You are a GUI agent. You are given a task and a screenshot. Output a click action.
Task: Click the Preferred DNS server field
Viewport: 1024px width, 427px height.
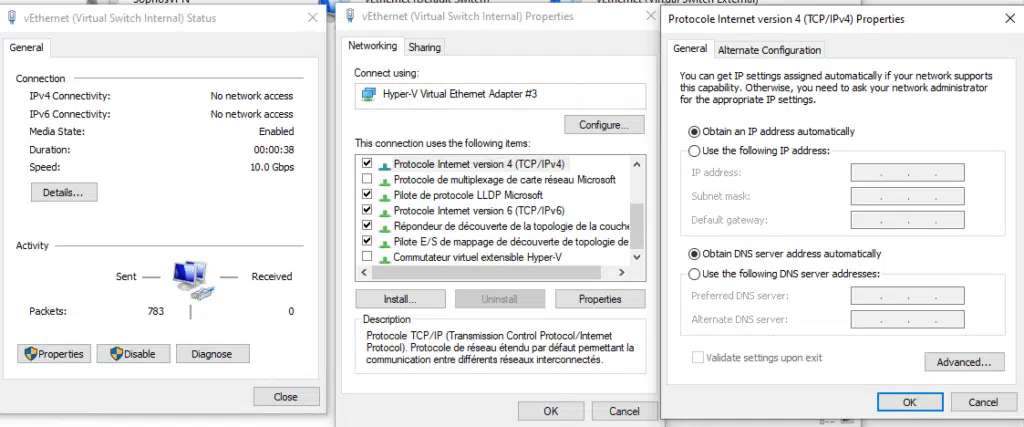(x=908, y=296)
